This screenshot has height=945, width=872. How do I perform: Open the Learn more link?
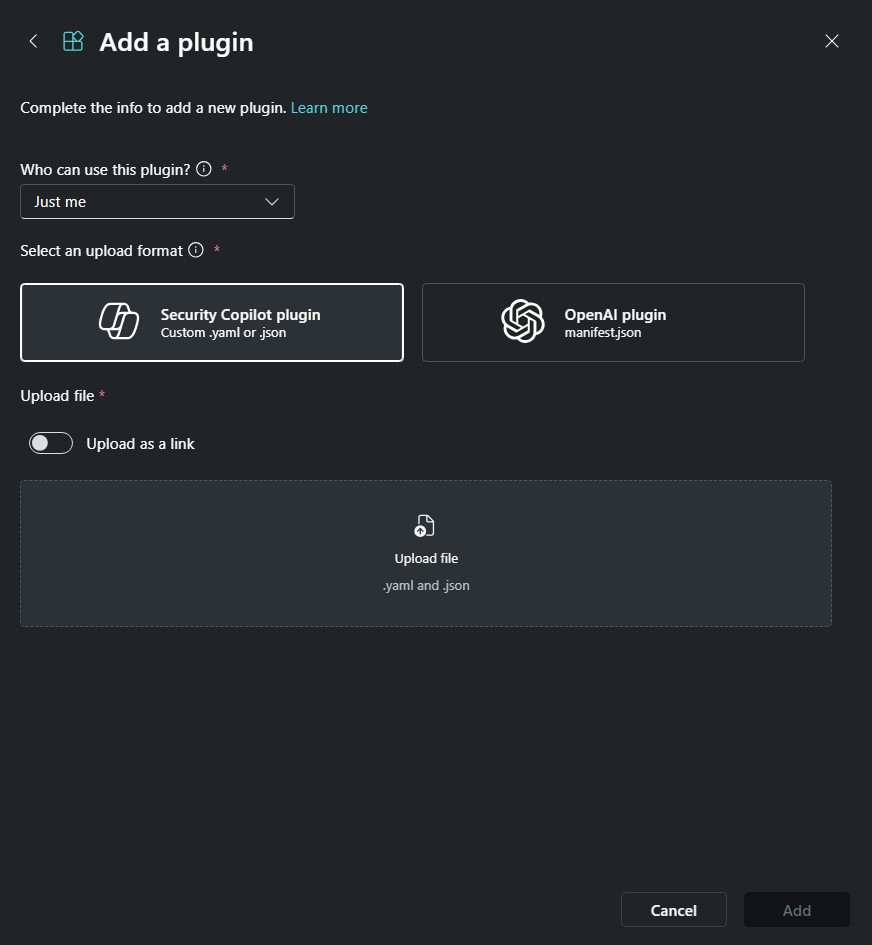click(x=329, y=108)
